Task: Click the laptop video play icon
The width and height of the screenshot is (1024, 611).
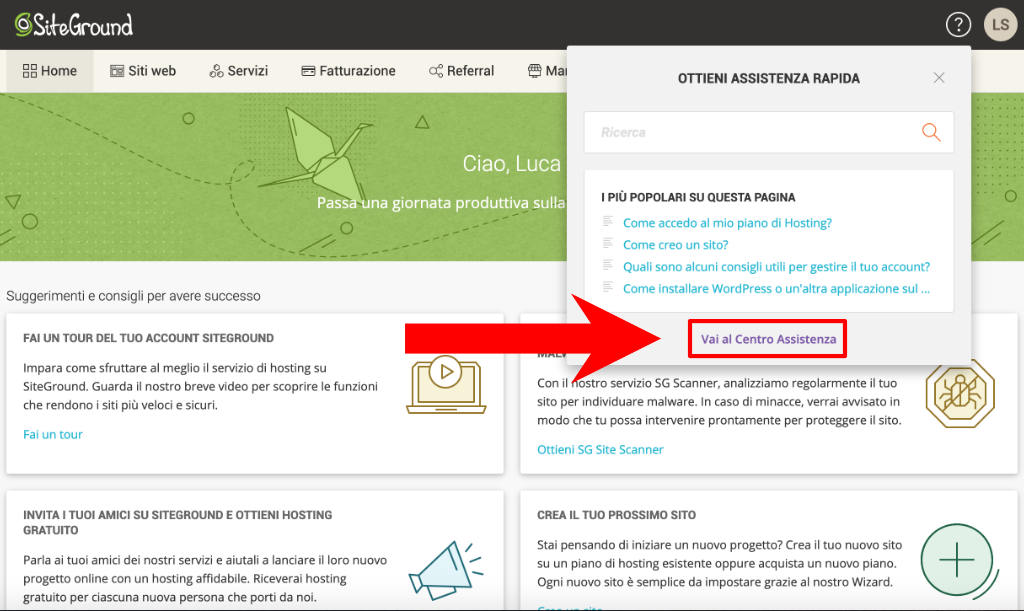Action: click(446, 384)
